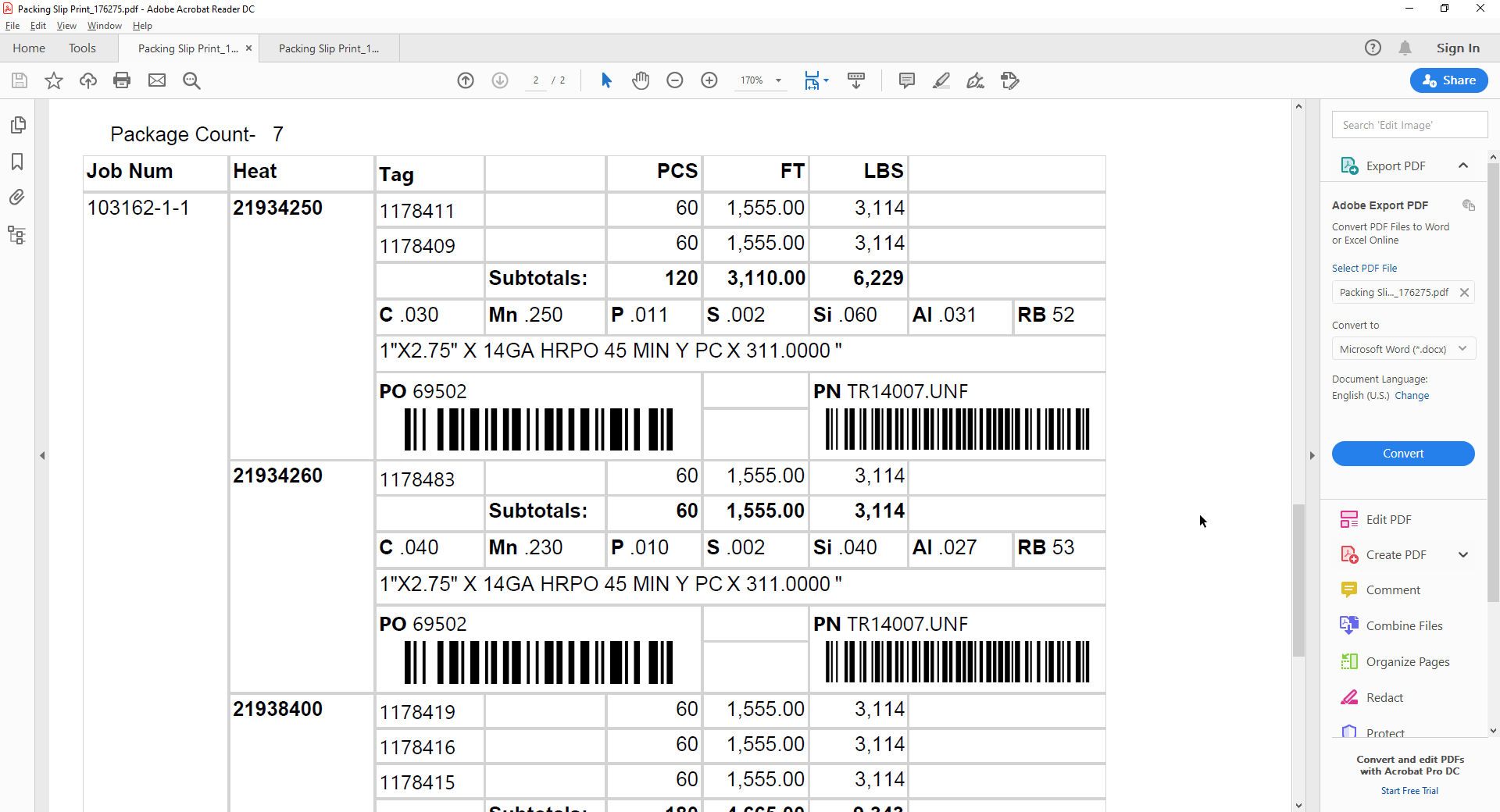This screenshot has height=812, width=1500.
Task: Switch to second Packing Slip Print tab
Action: (x=329, y=48)
